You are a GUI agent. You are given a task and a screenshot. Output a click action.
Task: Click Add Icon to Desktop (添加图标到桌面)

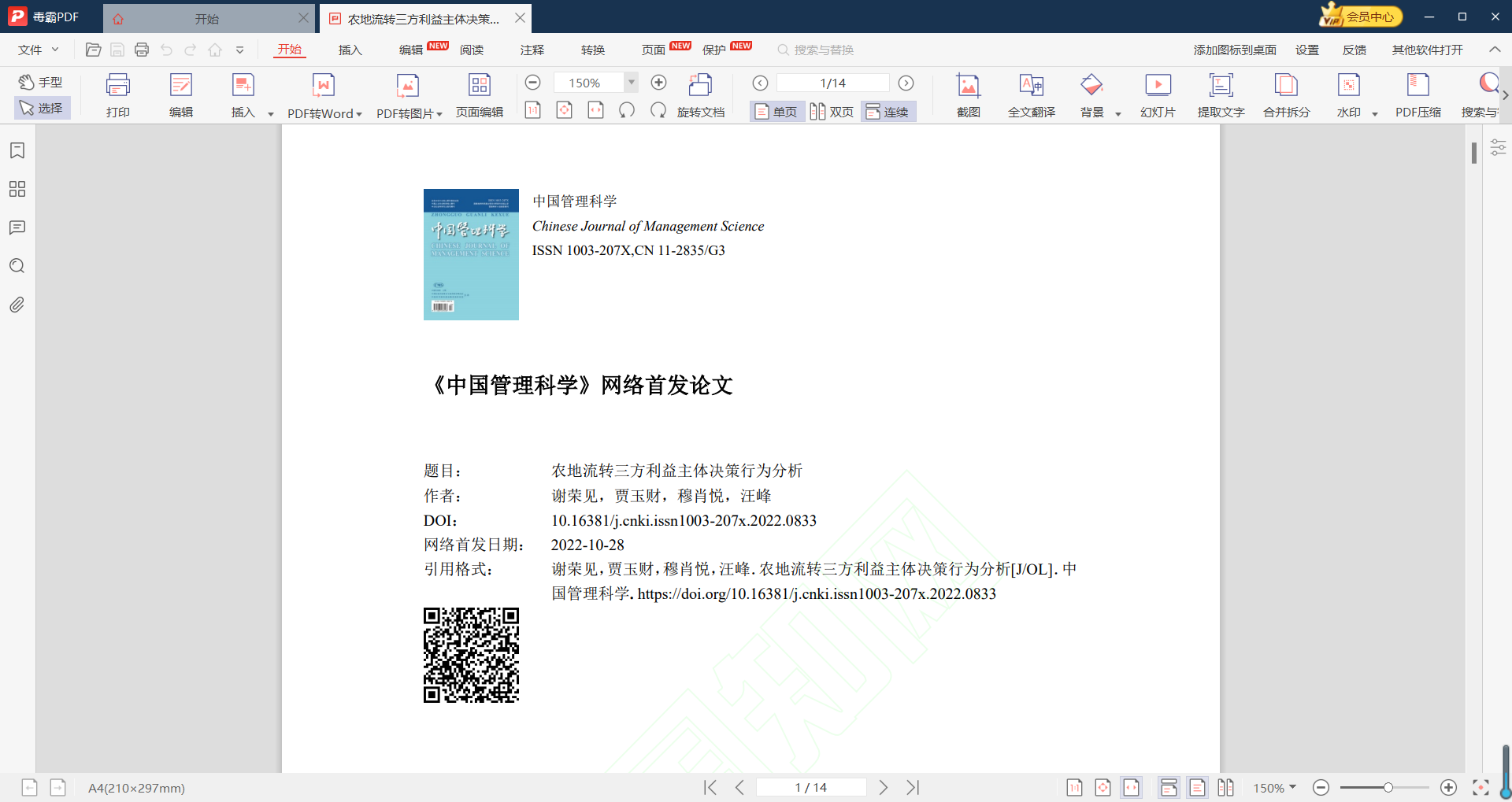[x=1234, y=50]
